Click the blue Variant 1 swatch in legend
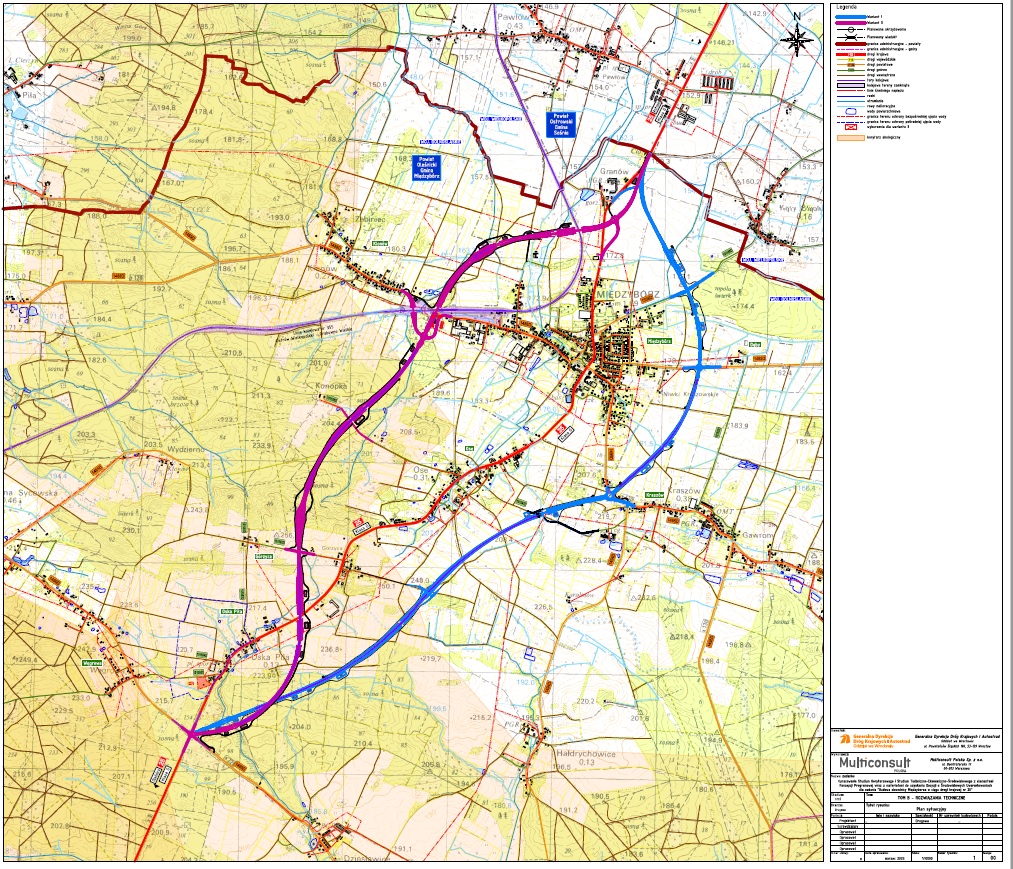The image size is (1013, 869). [x=850, y=19]
